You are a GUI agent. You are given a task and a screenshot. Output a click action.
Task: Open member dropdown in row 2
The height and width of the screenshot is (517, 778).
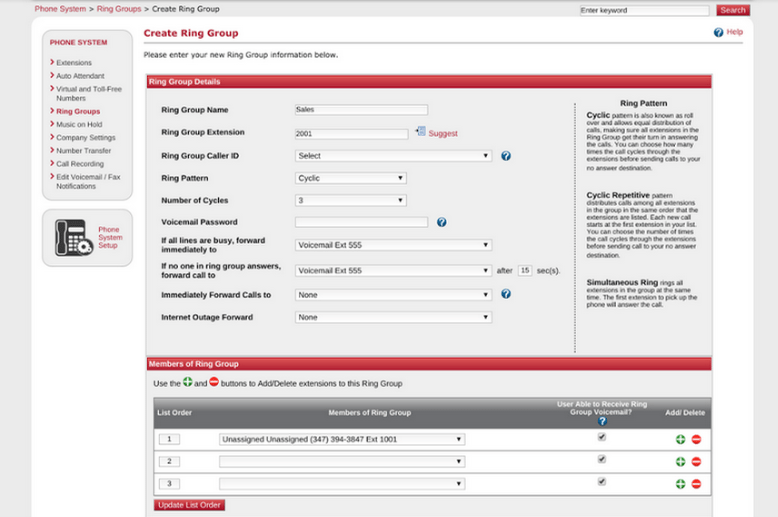tap(342, 461)
